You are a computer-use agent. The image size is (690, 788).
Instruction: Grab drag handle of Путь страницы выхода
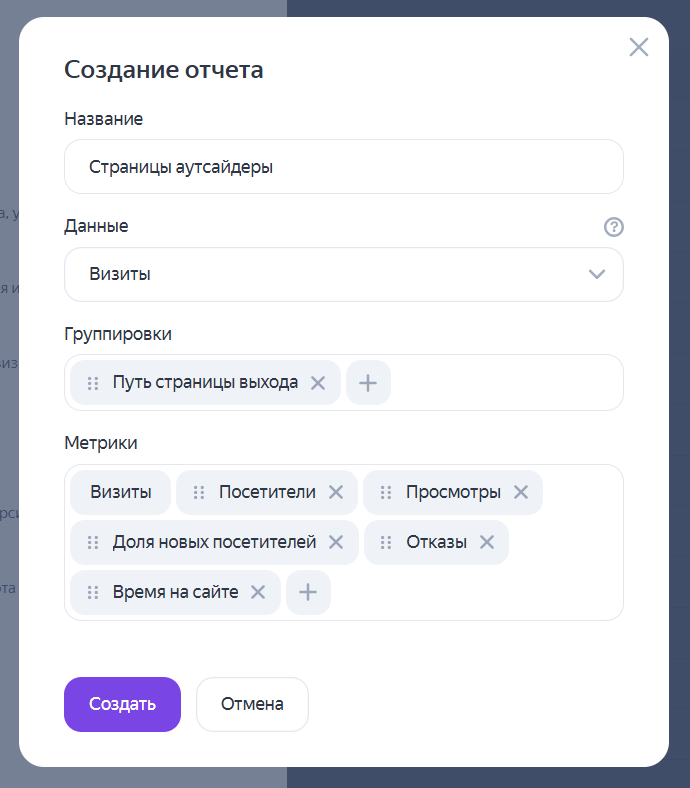pos(93,383)
